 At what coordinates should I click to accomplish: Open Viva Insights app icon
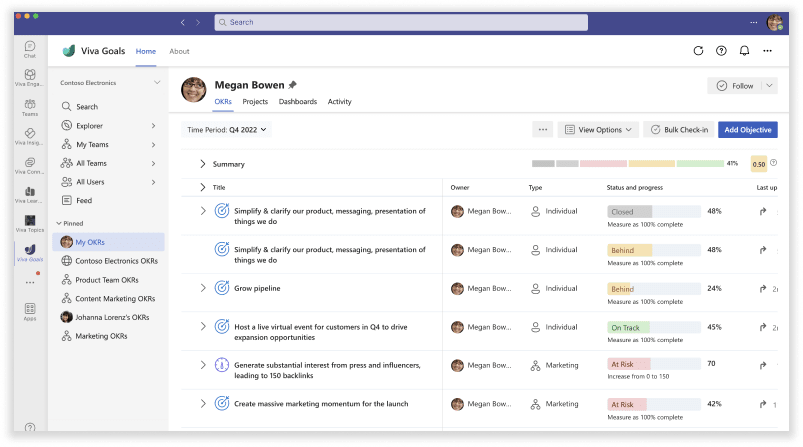pos(30,136)
